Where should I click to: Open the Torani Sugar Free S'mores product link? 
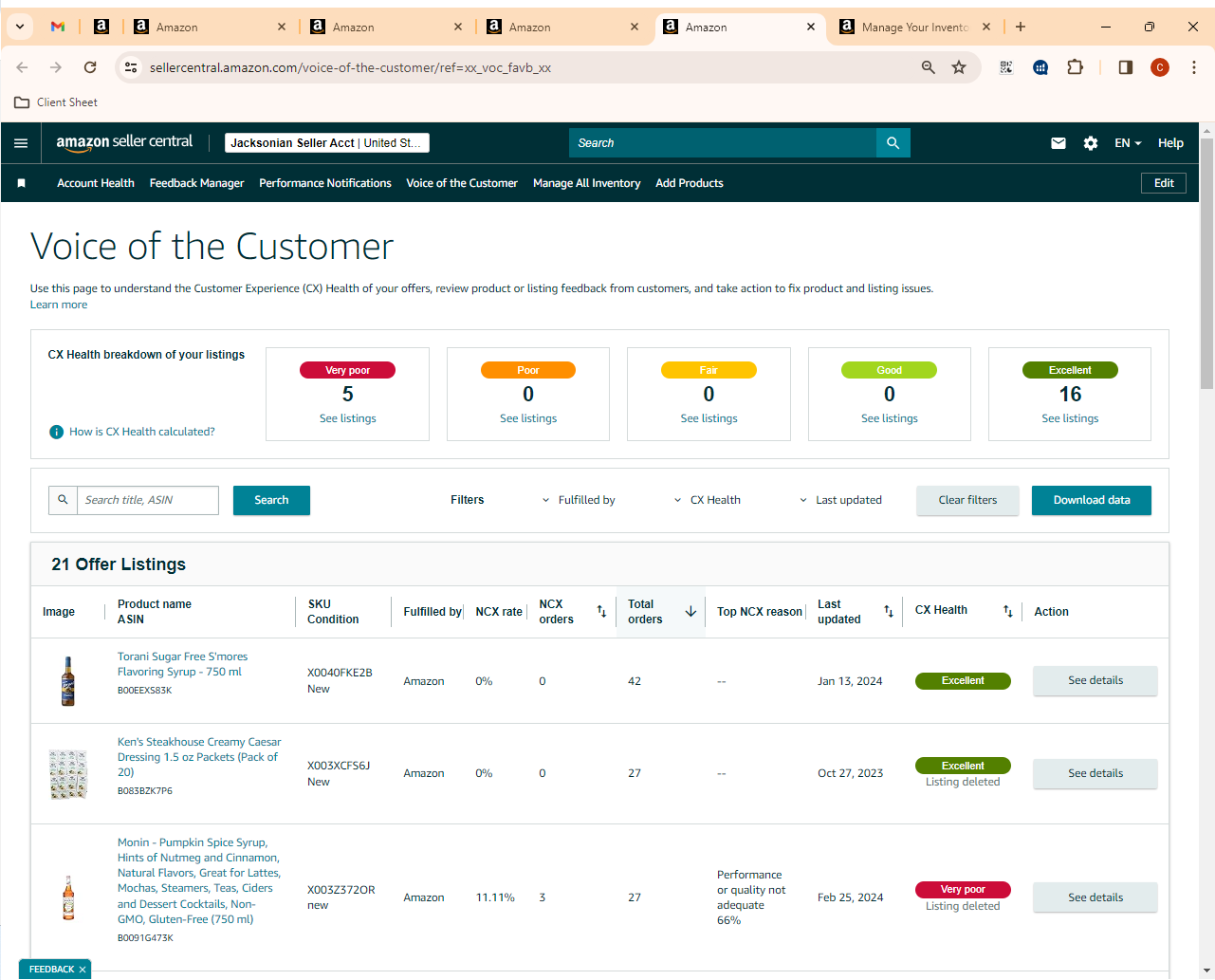pos(182,664)
